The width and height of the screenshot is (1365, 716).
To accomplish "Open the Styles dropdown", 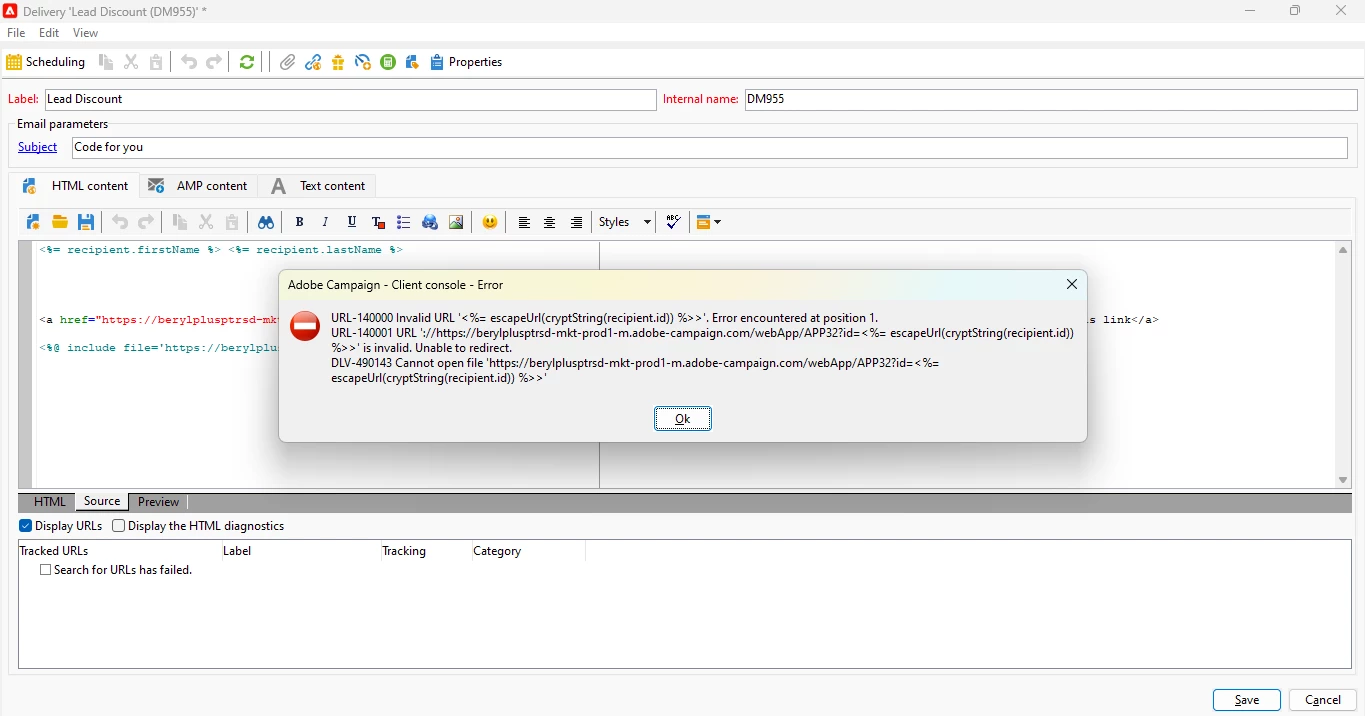I will [625, 222].
